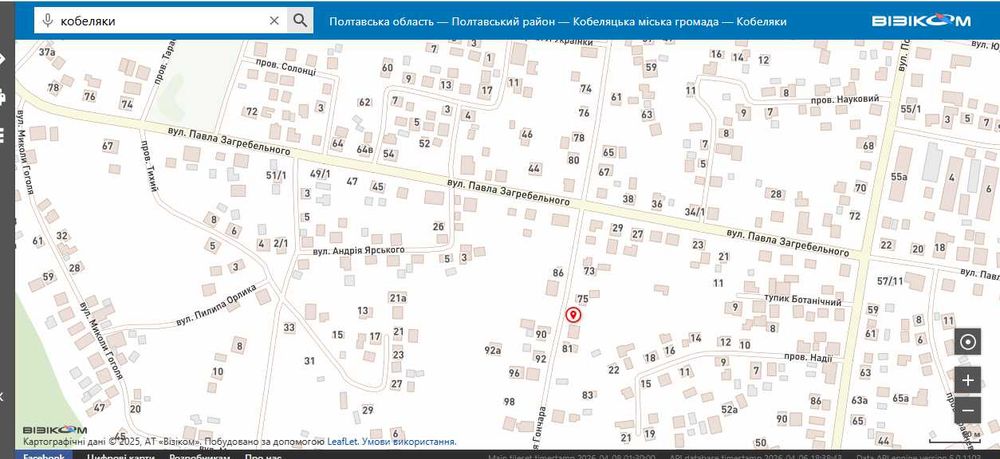Pick house number 98 on the map
Viewport: 1000px width, 459px height.
pos(509,402)
